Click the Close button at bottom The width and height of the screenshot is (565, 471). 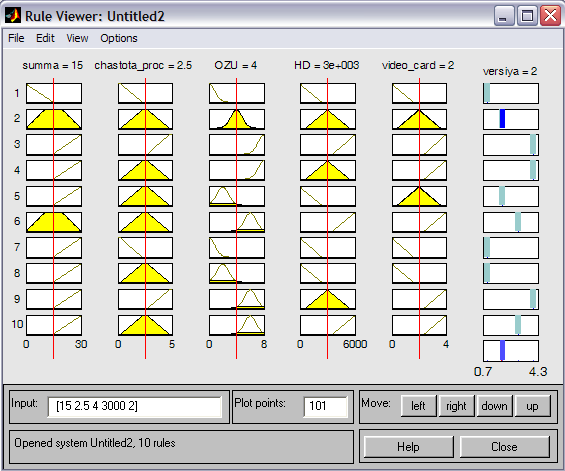click(504, 447)
